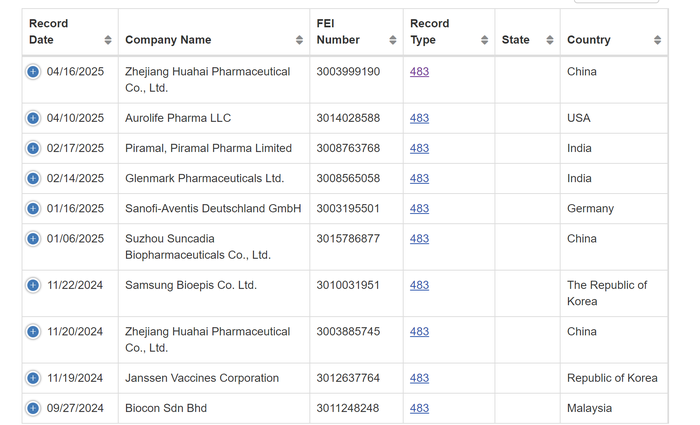The image size is (700, 425).
Task: Click plus icon beside Sanofi-Aventis Deutschland row
Action: coord(33,208)
